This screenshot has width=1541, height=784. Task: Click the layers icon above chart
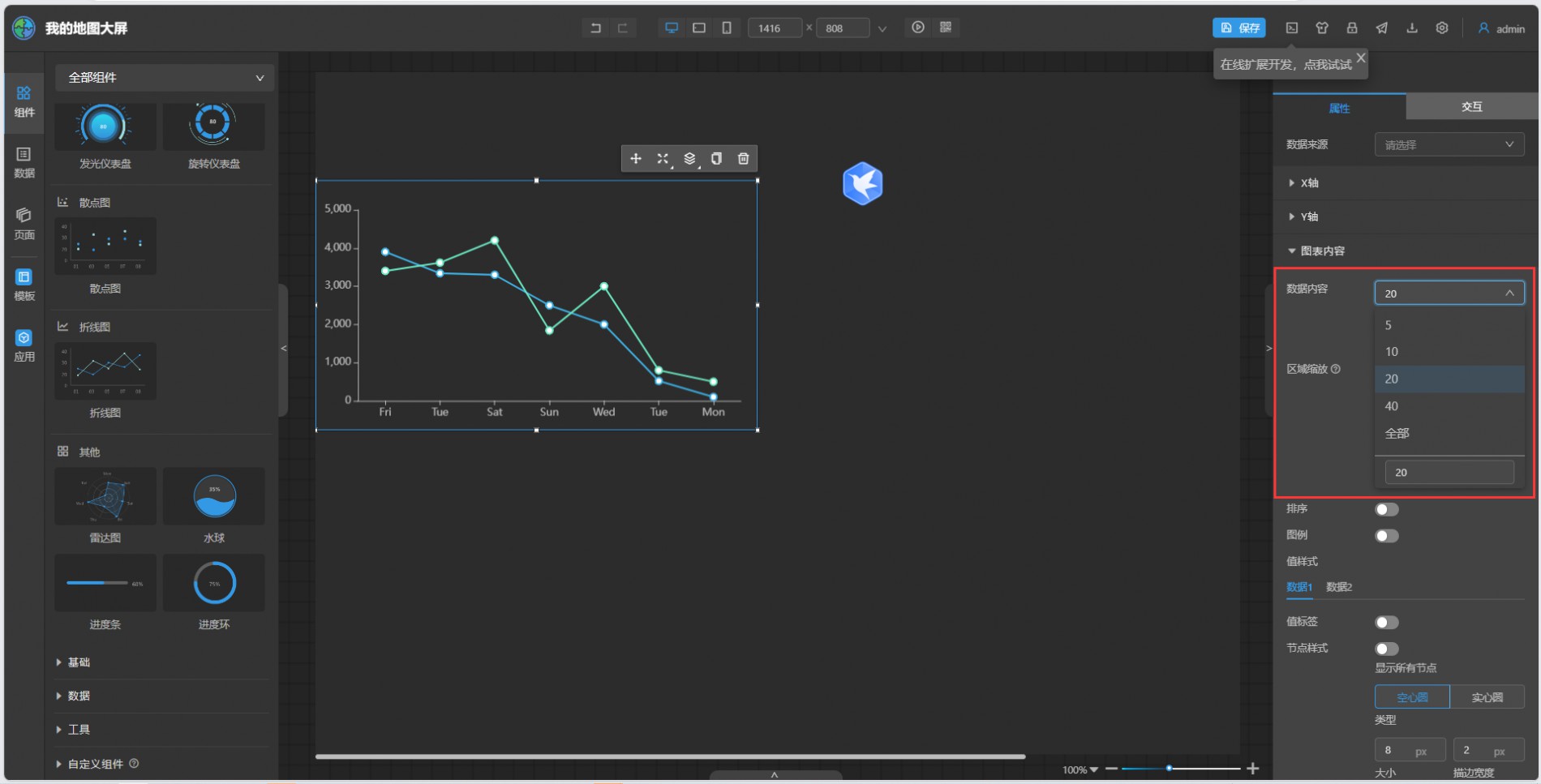[689, 159]
